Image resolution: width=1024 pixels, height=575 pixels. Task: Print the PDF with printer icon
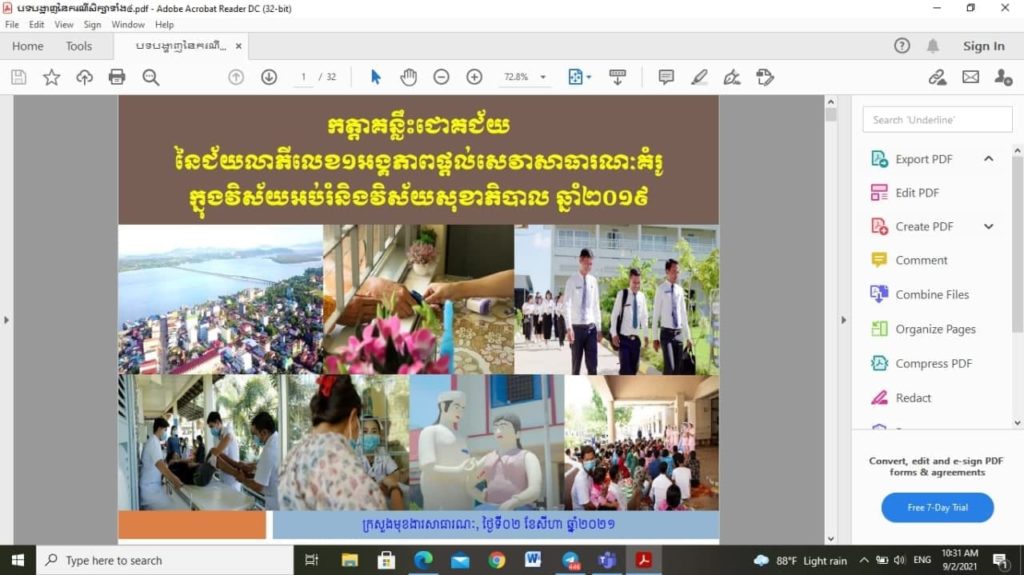click(x=117, y=77)
